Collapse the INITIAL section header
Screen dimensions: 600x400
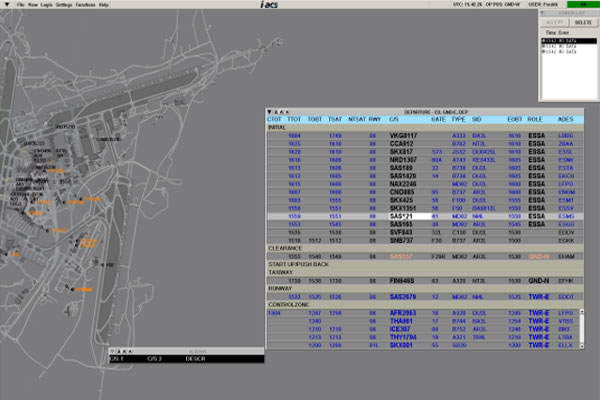[x=278, y=127]
